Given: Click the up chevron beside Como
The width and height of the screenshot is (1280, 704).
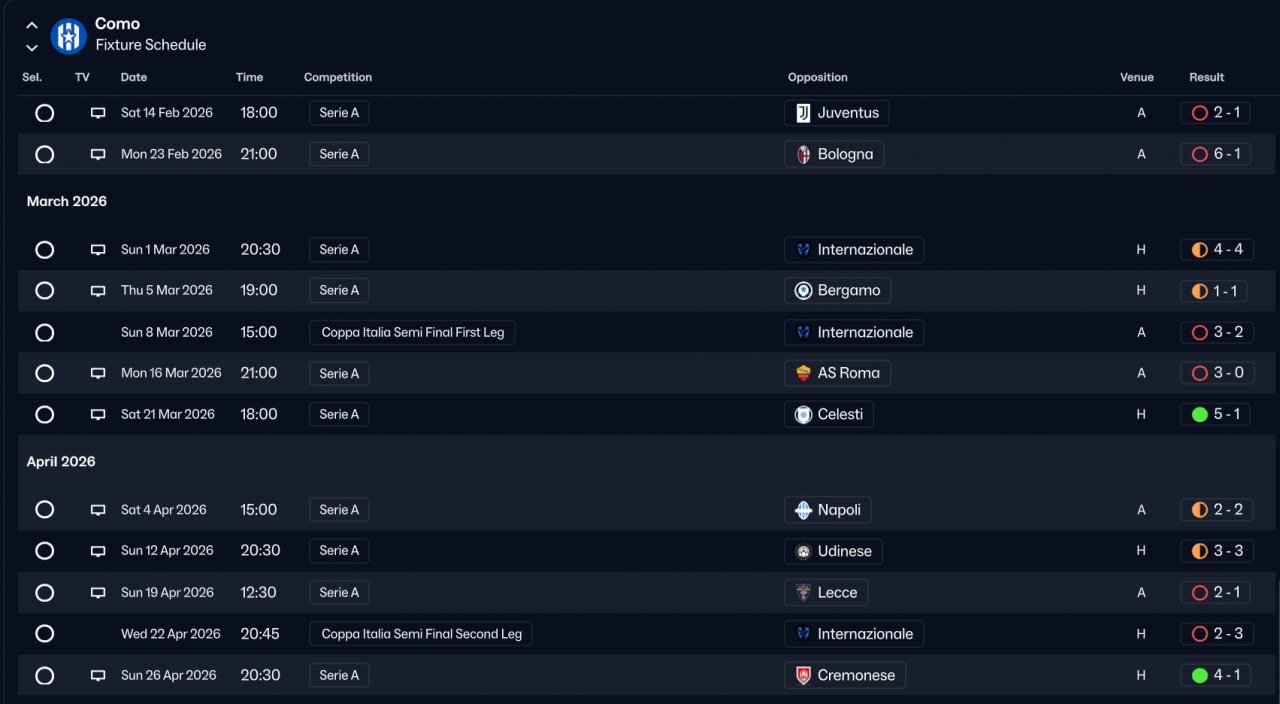Looking at the screenshot, I should point(32,26).
